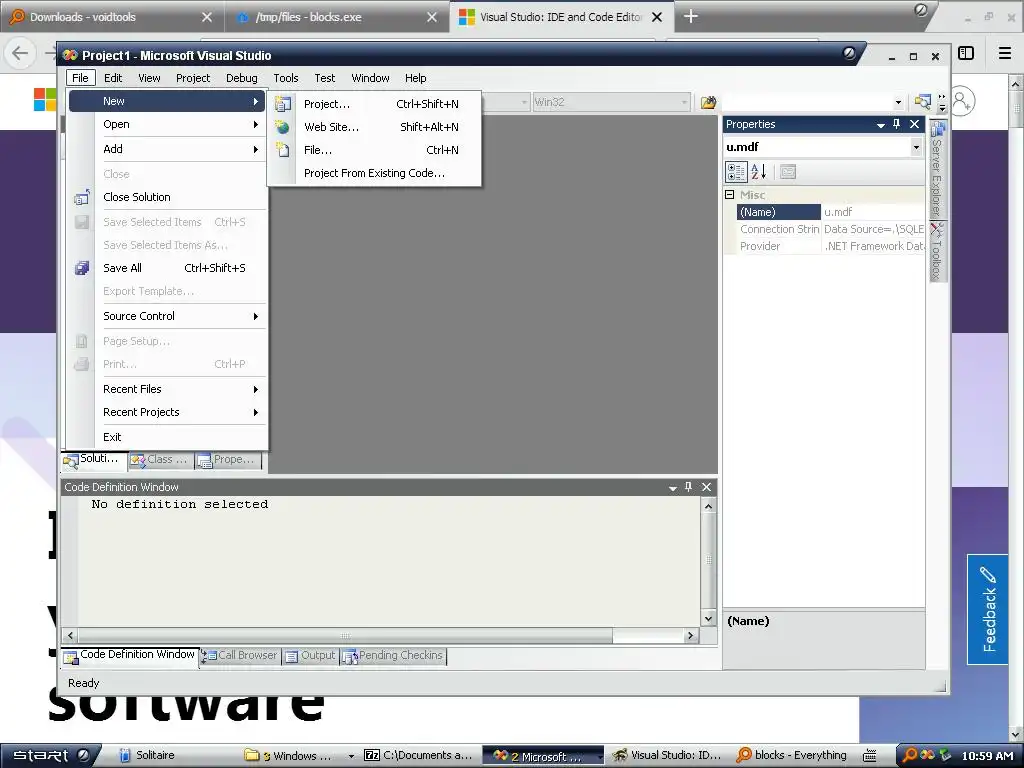Image resolution: width=1024 pixels, height=768 pixels.
Task: Select Close Solution in File menu
Action: tap(169, 197)
